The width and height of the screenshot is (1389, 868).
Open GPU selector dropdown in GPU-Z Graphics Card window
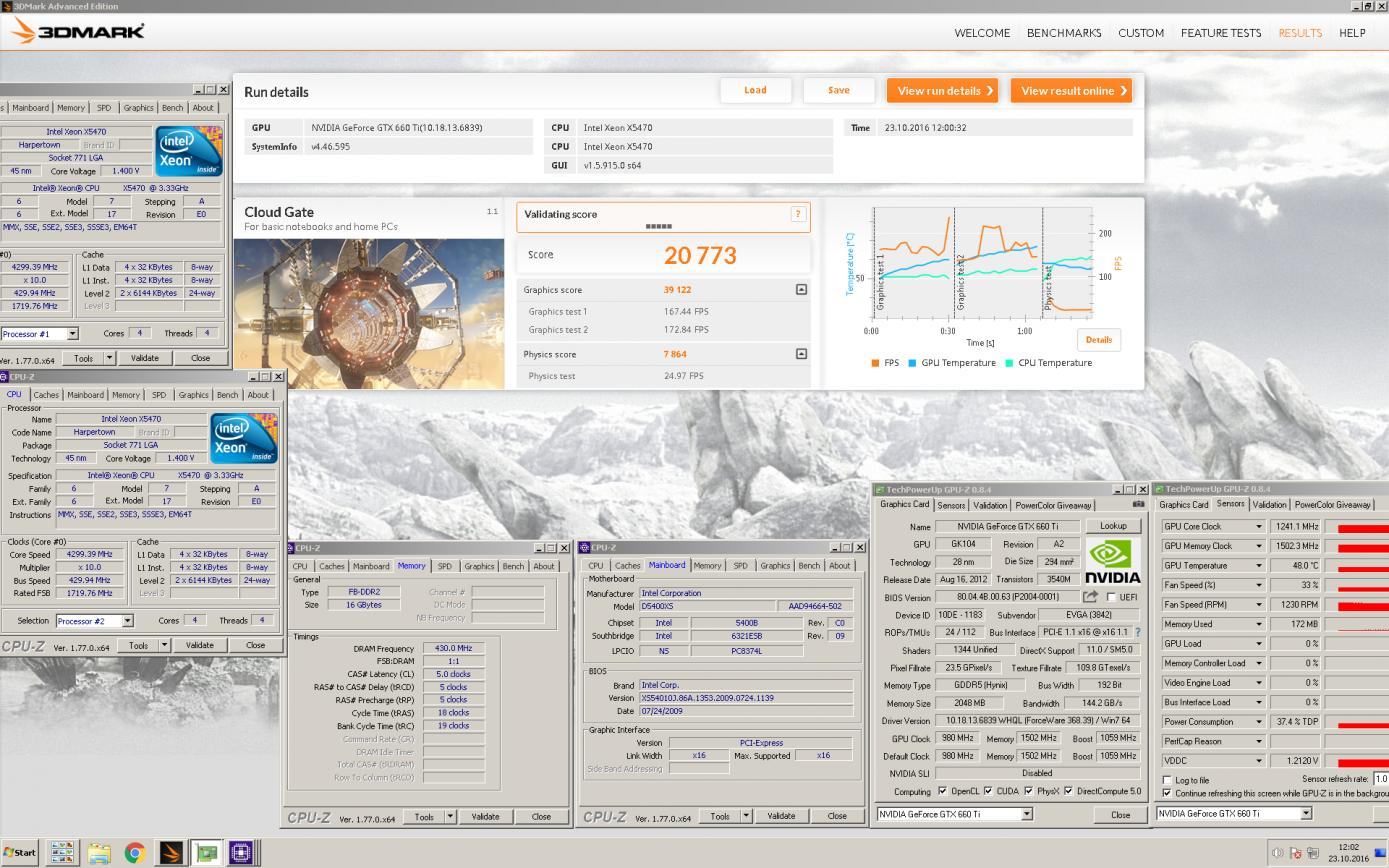pos(1026,814)
